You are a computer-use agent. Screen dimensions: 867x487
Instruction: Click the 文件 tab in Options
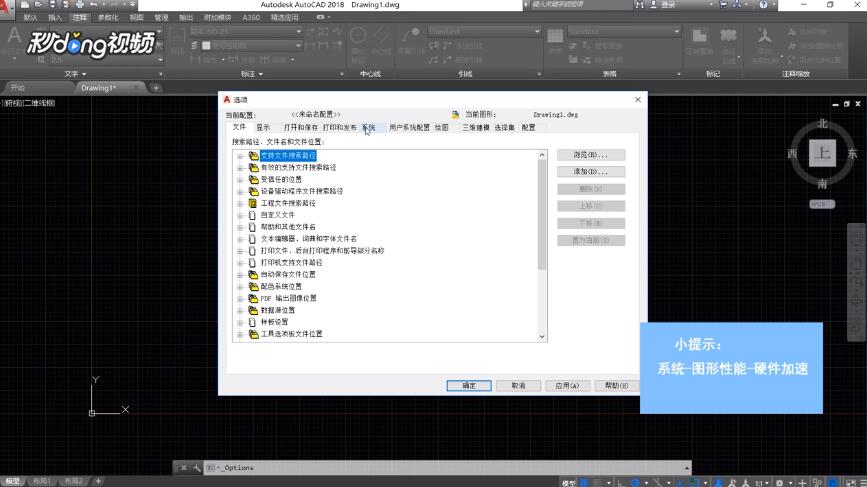pos(239,127)
